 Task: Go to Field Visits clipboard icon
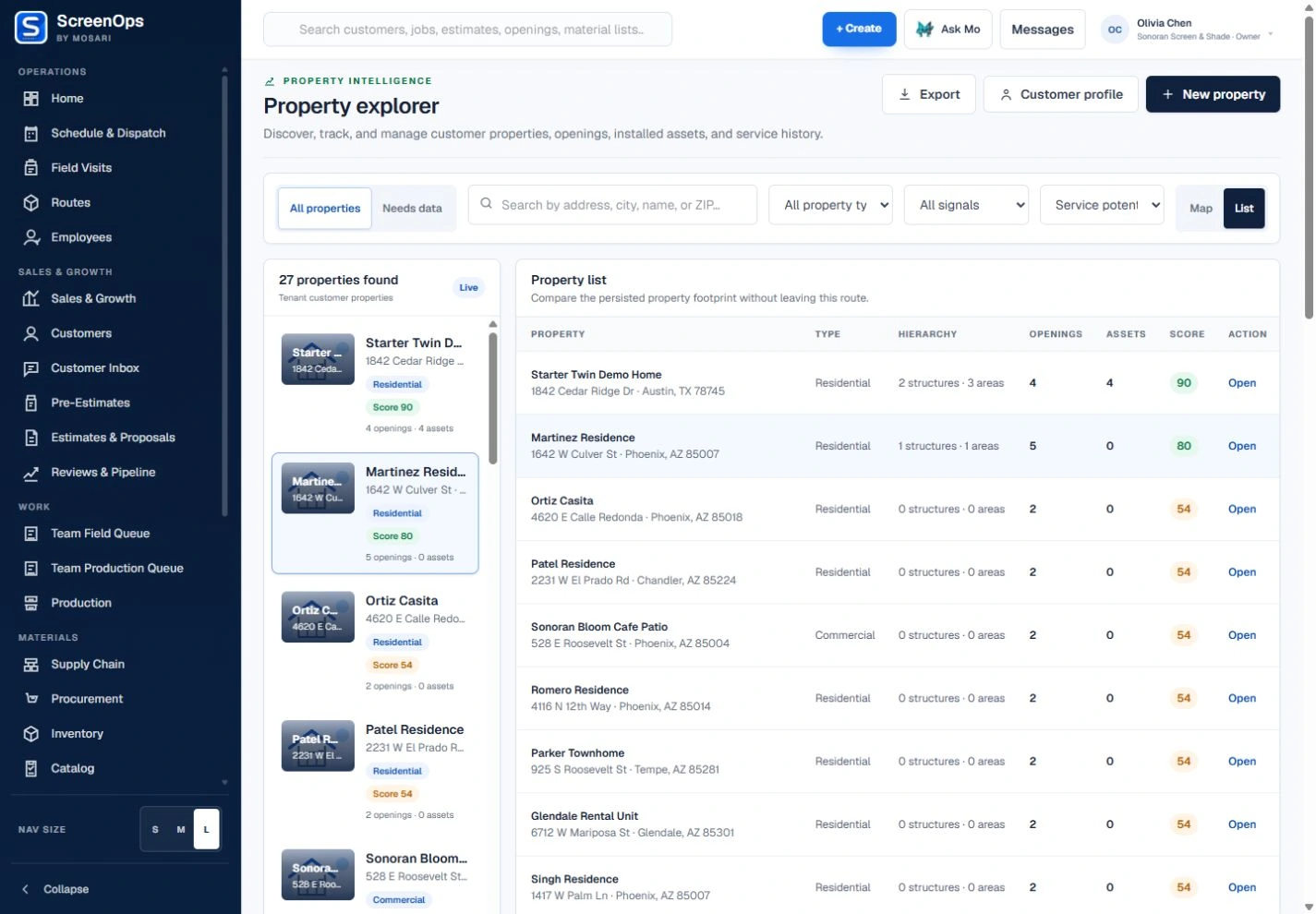[x=30, y=168]
